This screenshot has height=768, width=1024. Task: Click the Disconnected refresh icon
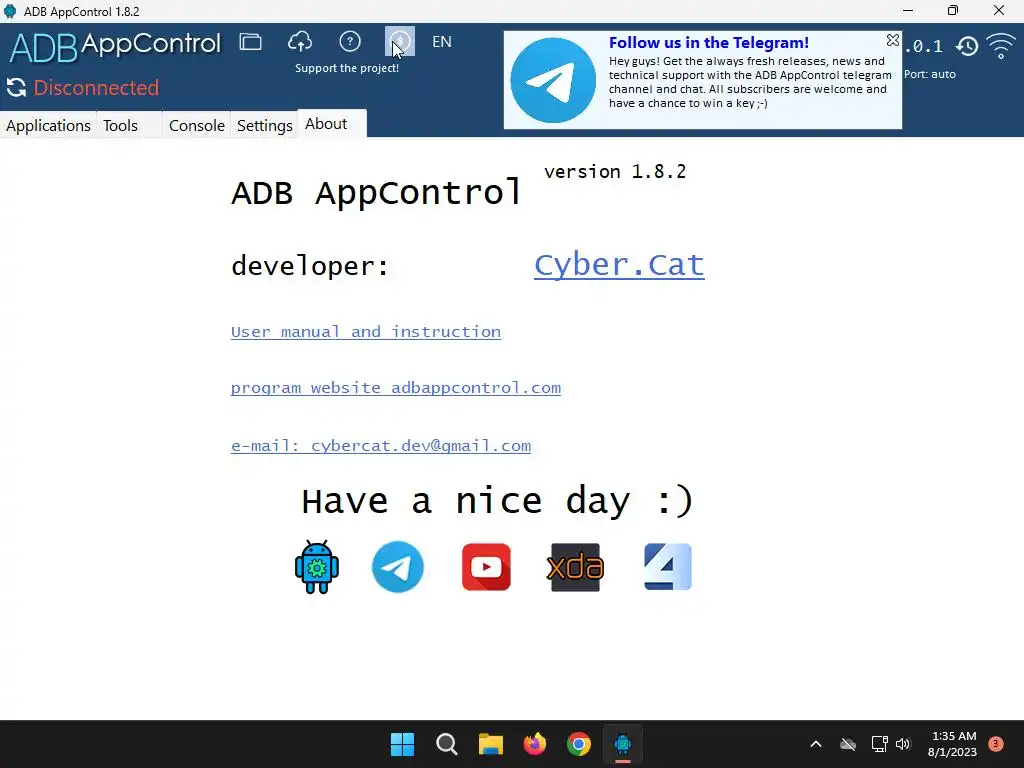click(16, 88)
